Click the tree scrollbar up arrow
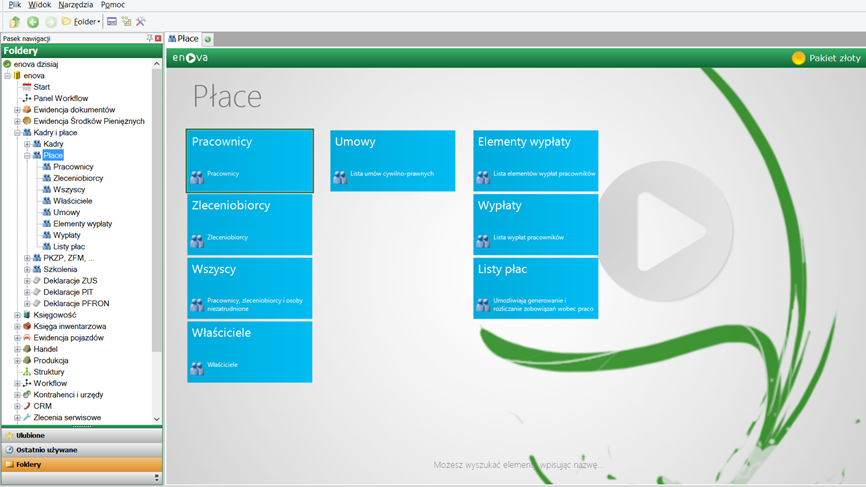Screen dimensions: 866x487 click(157, 64)
